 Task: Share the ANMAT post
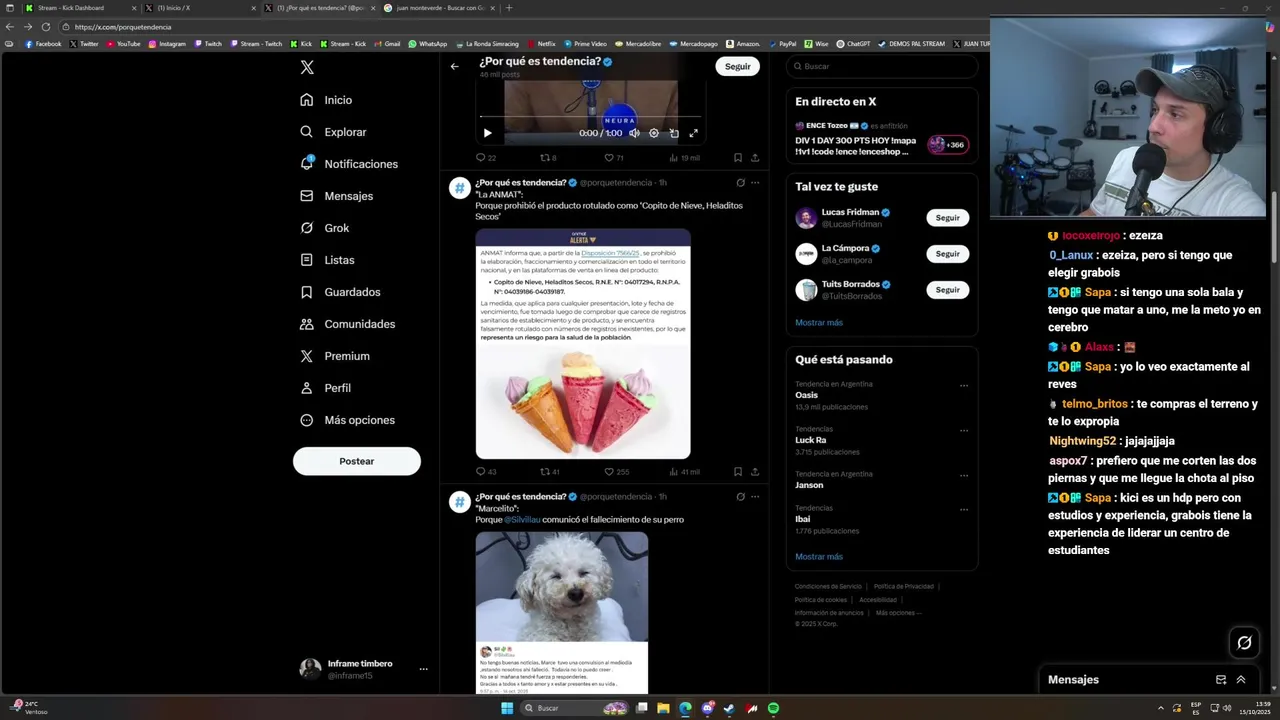point(755,472)
